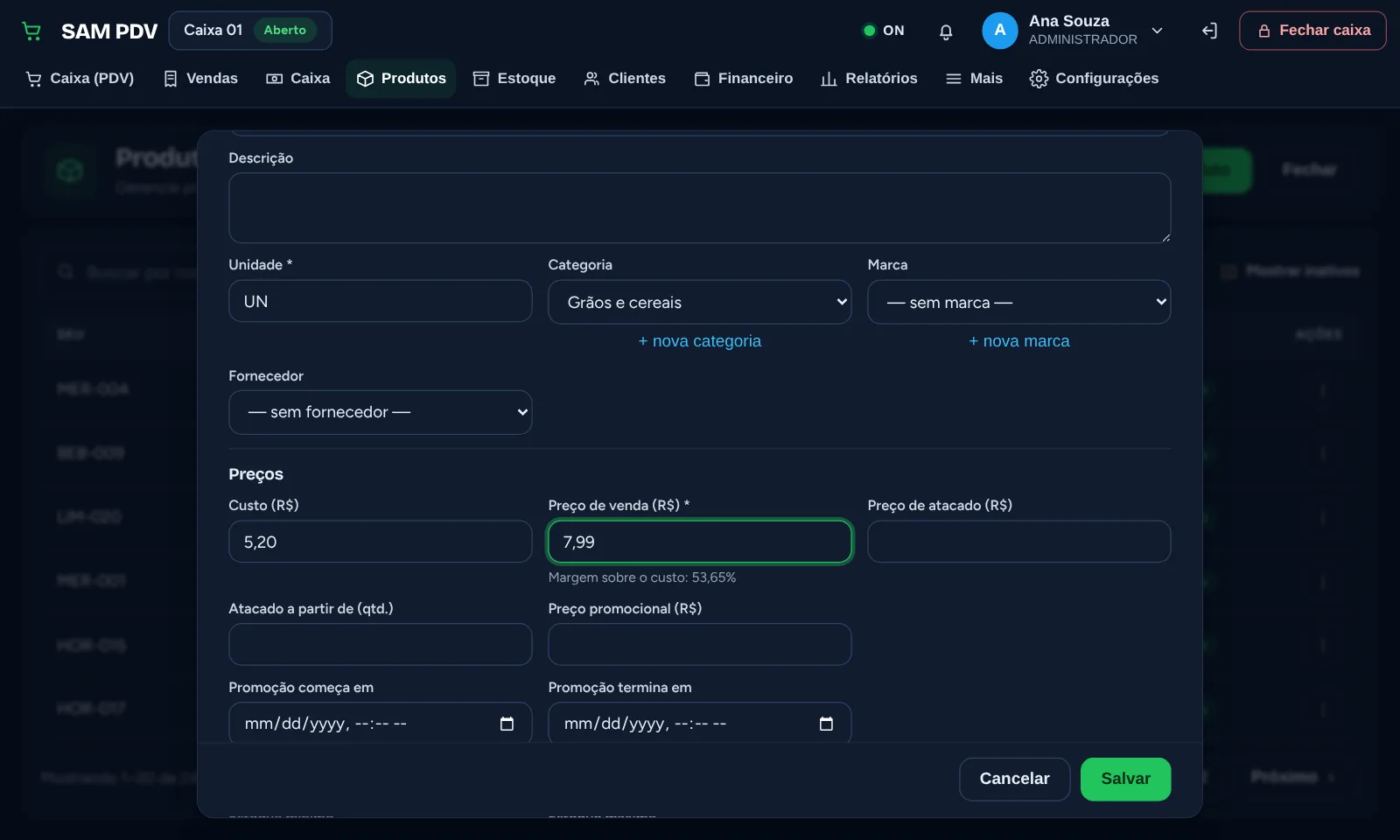Image resolution: width=1400 pixels, height=840 pixels.
Task: Open the Caixa menu item
Action: click(x=298, y=79)
